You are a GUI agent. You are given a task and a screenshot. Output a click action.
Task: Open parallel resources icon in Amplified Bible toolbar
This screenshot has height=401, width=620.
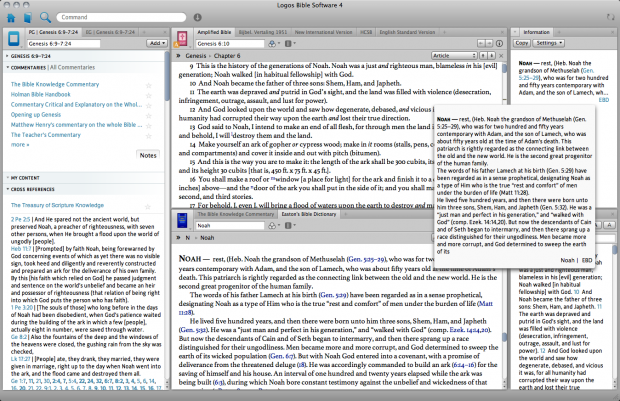point(290,44)
